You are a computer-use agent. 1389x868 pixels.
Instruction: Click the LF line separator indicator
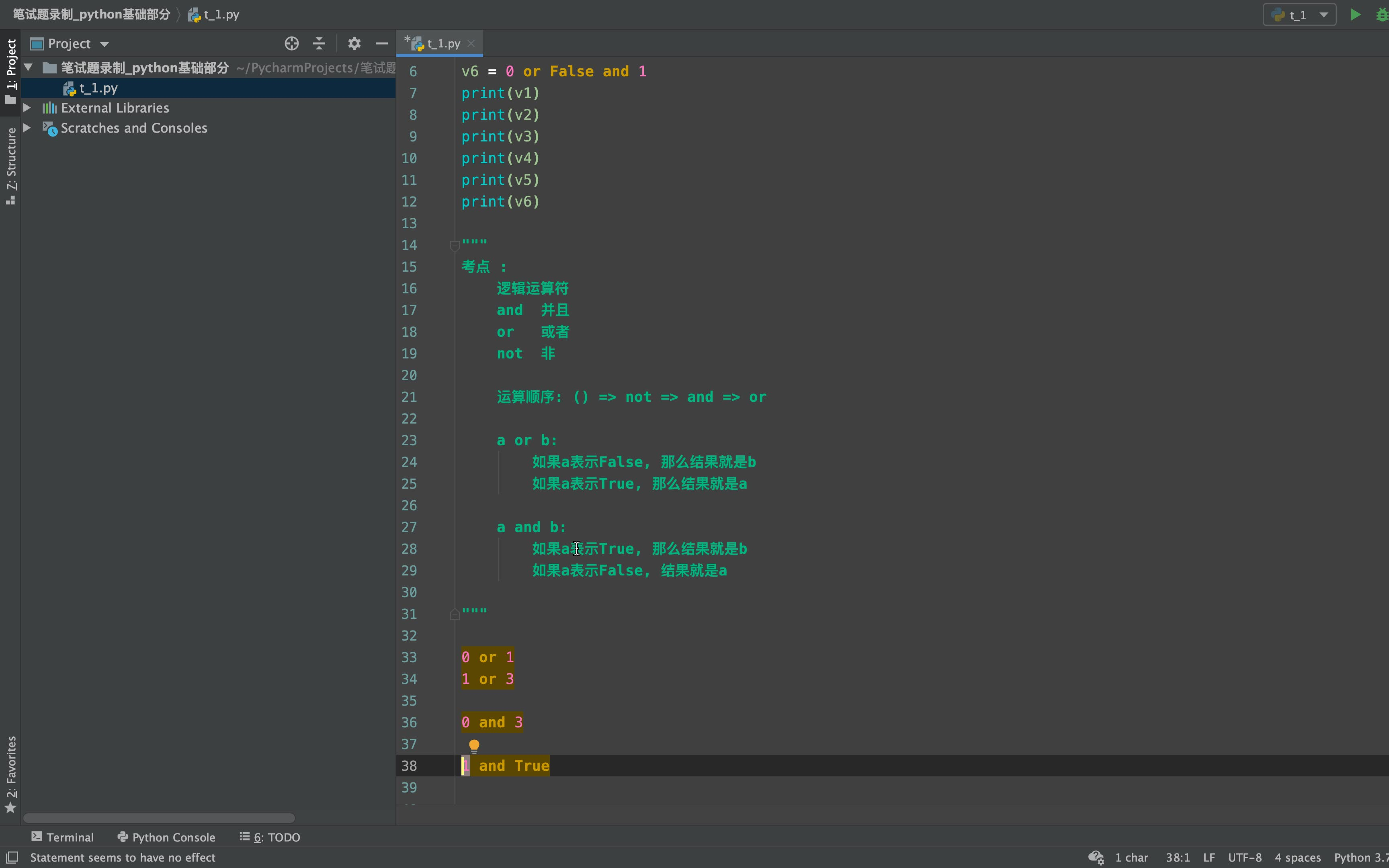click(1209, 857)
